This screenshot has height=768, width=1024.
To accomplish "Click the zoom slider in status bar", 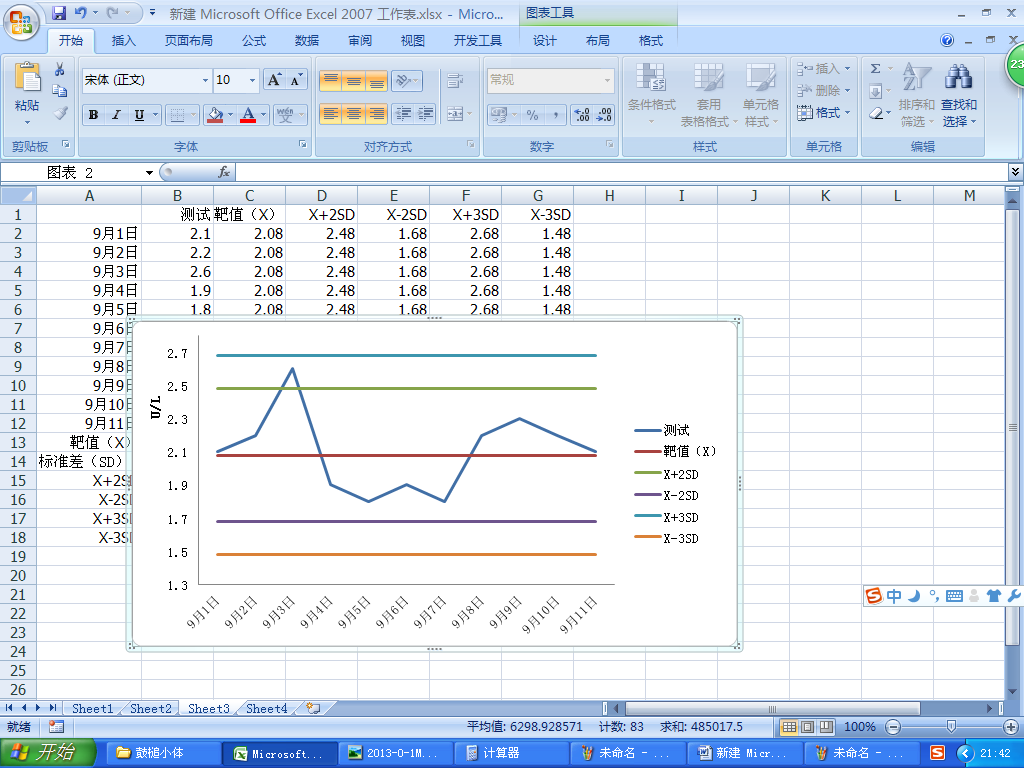I will 950,727.
